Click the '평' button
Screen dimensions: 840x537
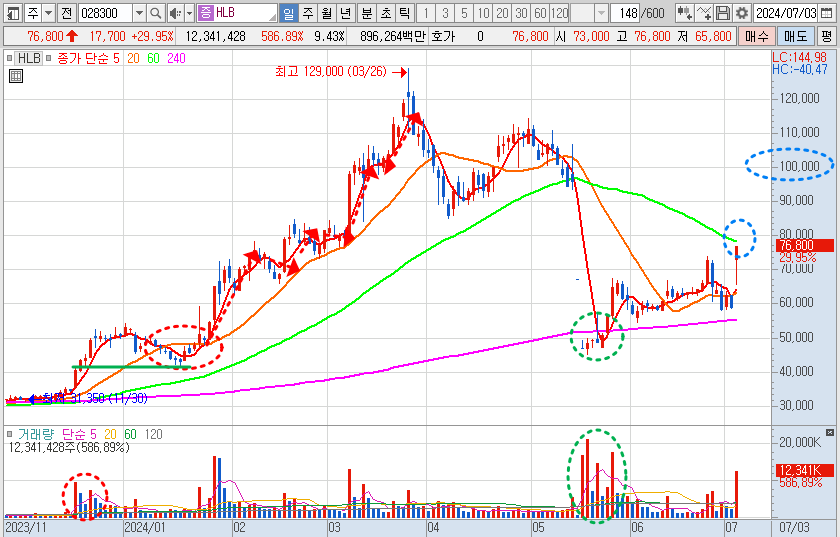(827, 36)
